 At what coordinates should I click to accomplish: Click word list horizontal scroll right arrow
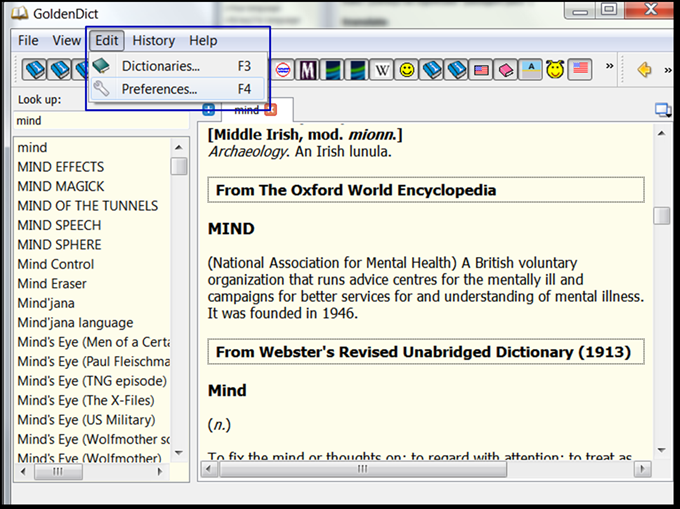(x=160, y=471)
